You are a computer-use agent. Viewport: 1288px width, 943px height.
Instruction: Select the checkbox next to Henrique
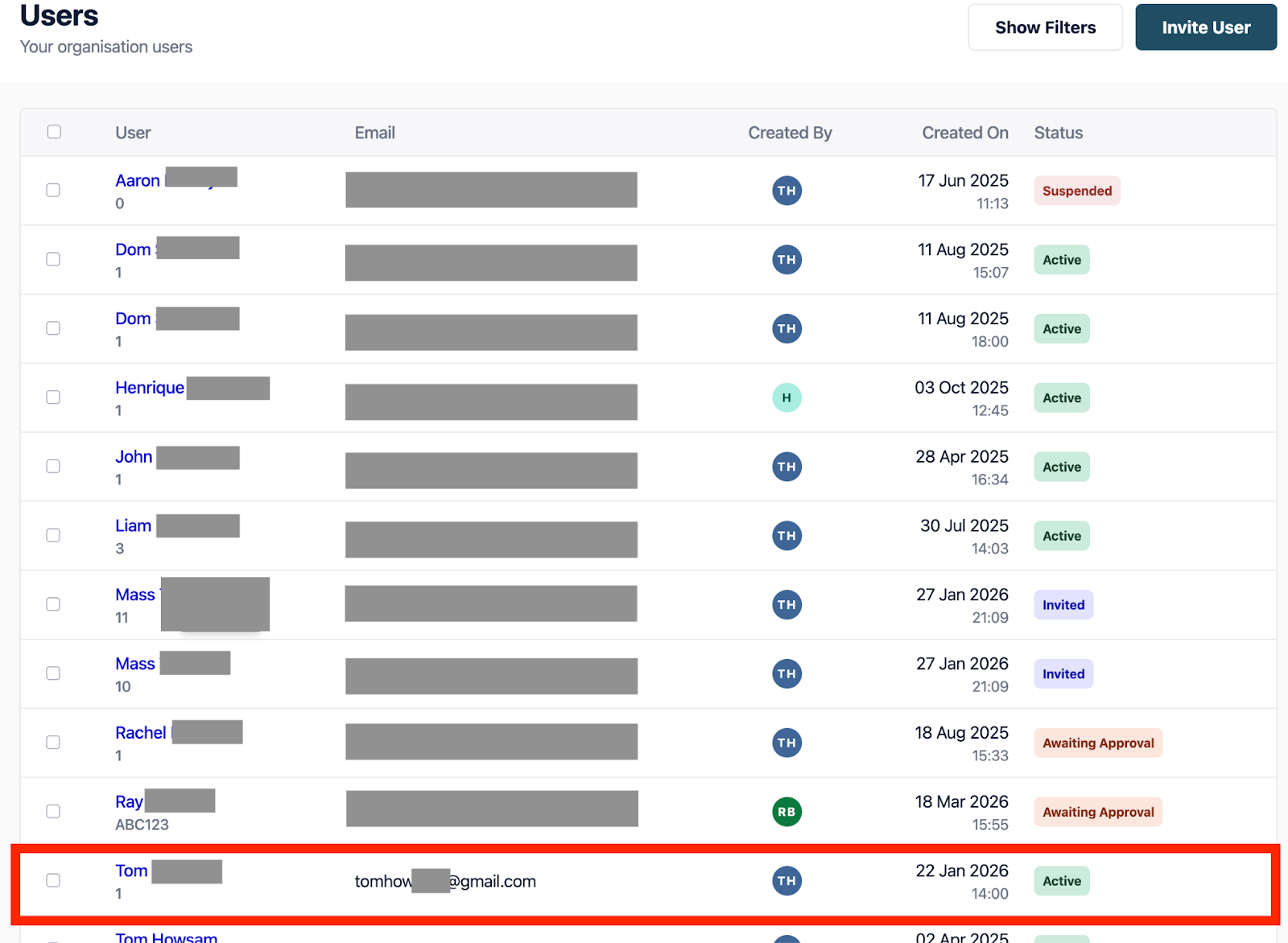coord(53,397)
